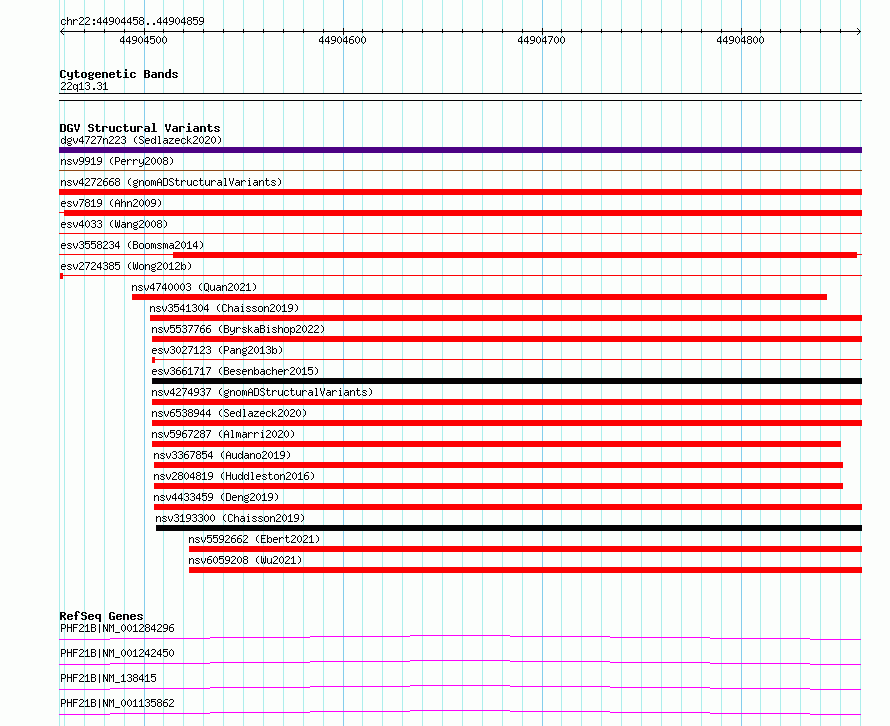Viewport: 890px width, 726px height.
Task: Select the dark blue dgv4727n223 bar
Action: [x=460, y=150]
